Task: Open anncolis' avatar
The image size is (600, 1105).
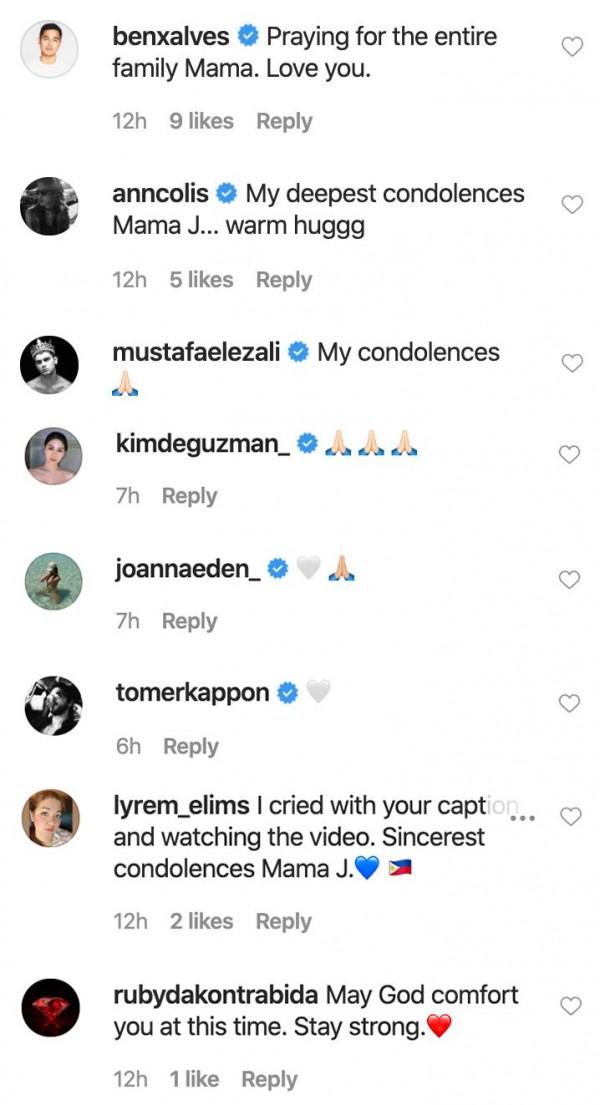Action: [50, 206]
